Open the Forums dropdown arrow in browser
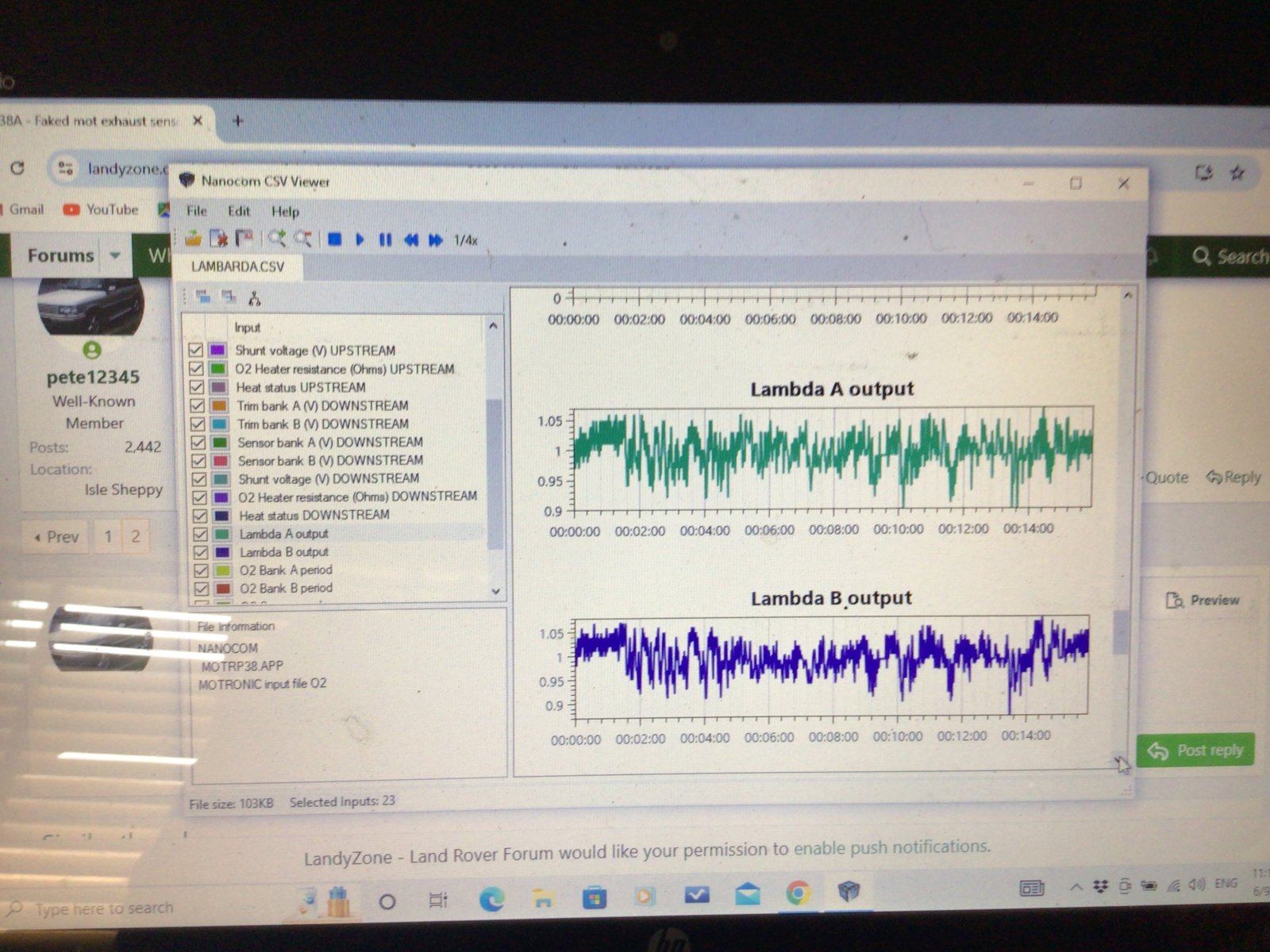 (115, 255)
